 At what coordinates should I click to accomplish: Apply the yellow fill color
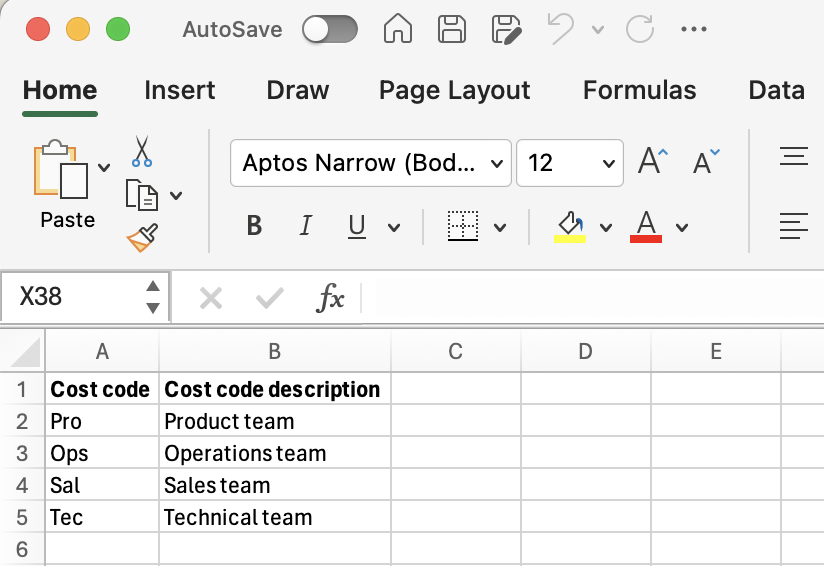pyautogui.click(x=569, y=227)
